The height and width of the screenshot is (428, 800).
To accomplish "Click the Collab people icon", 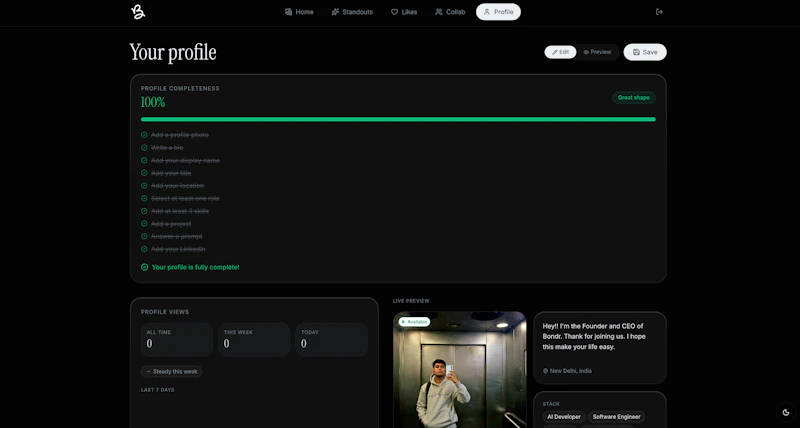I will coord(439,12).
